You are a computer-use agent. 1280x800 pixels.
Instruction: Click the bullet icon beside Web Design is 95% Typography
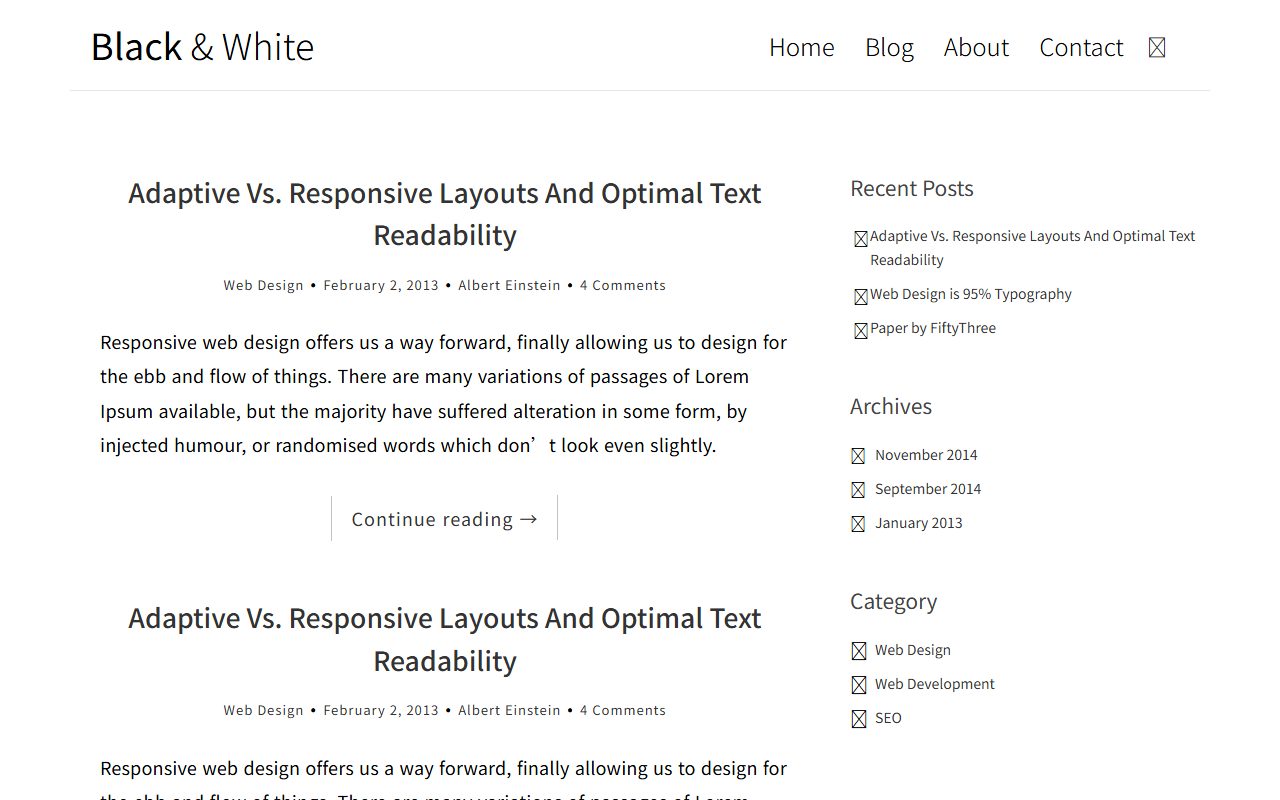(x=861, y=296)
